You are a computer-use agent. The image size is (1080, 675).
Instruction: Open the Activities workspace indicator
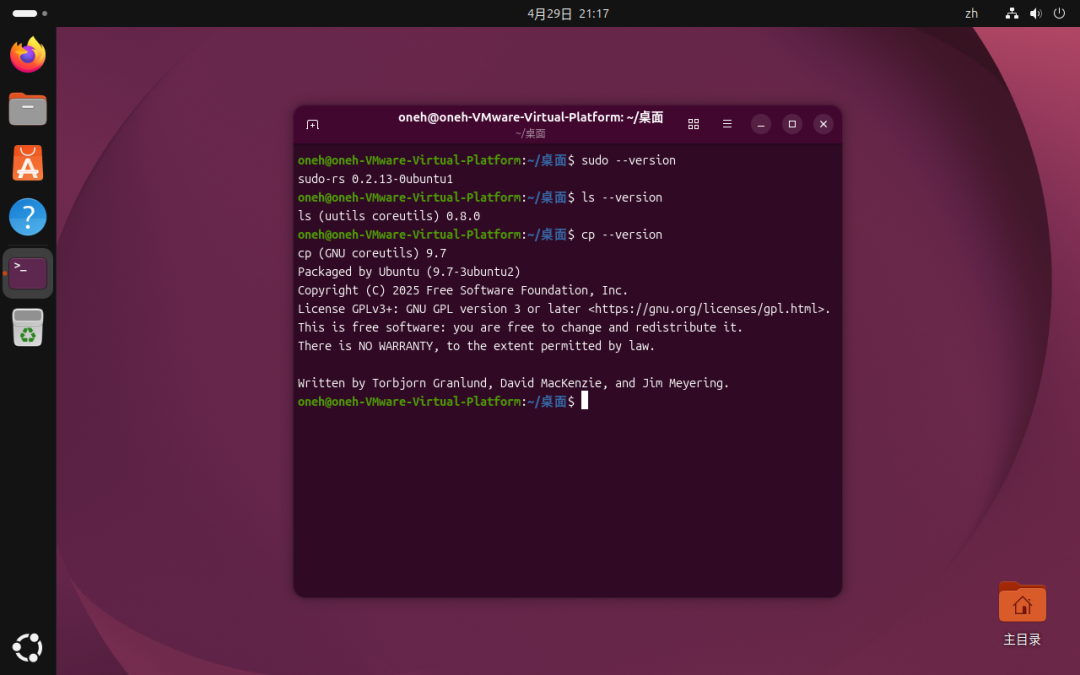pyautogui.click(x=30, y=14)
